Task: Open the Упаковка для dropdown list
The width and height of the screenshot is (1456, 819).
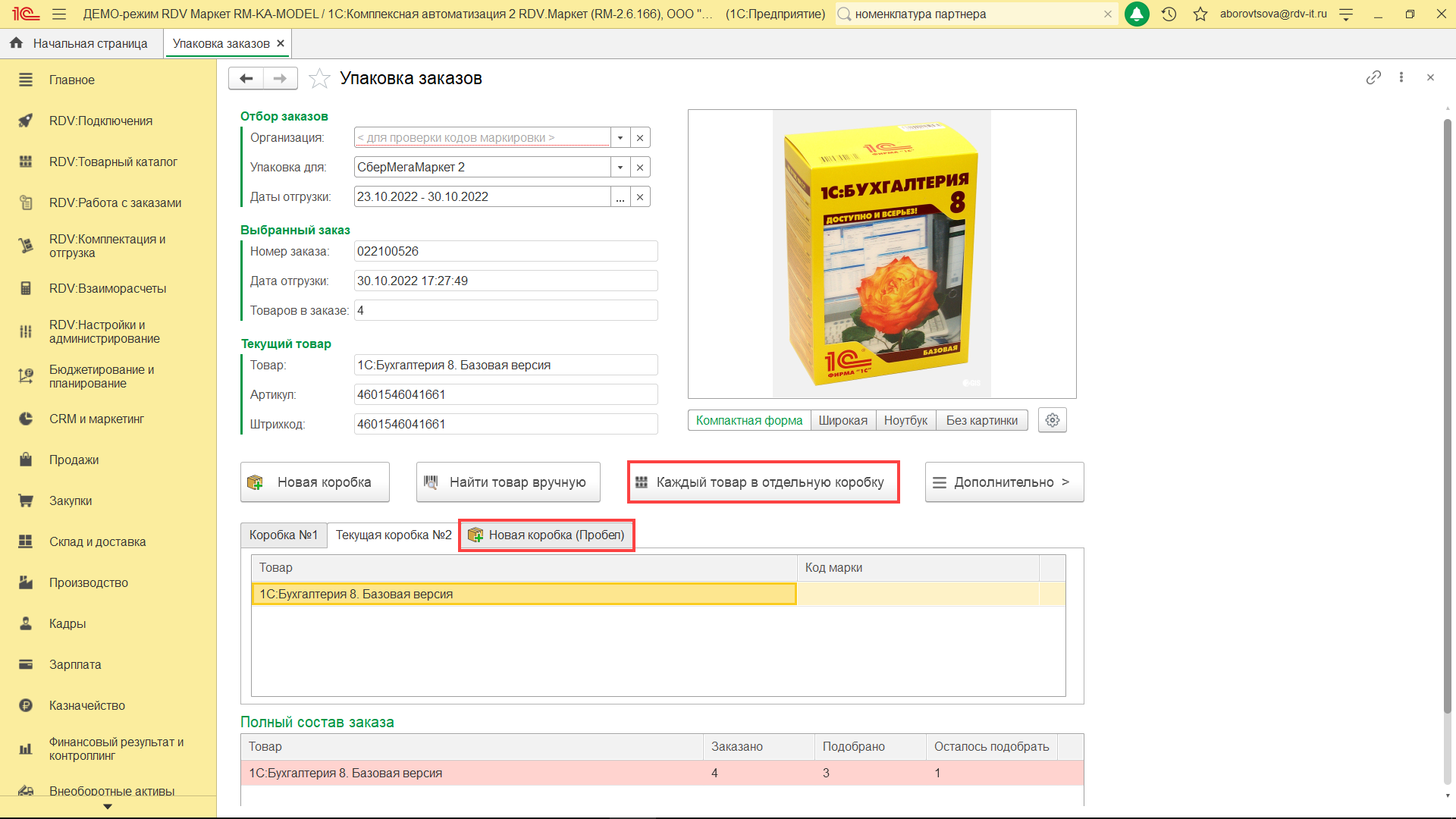Action: click(x=620, y=167)
